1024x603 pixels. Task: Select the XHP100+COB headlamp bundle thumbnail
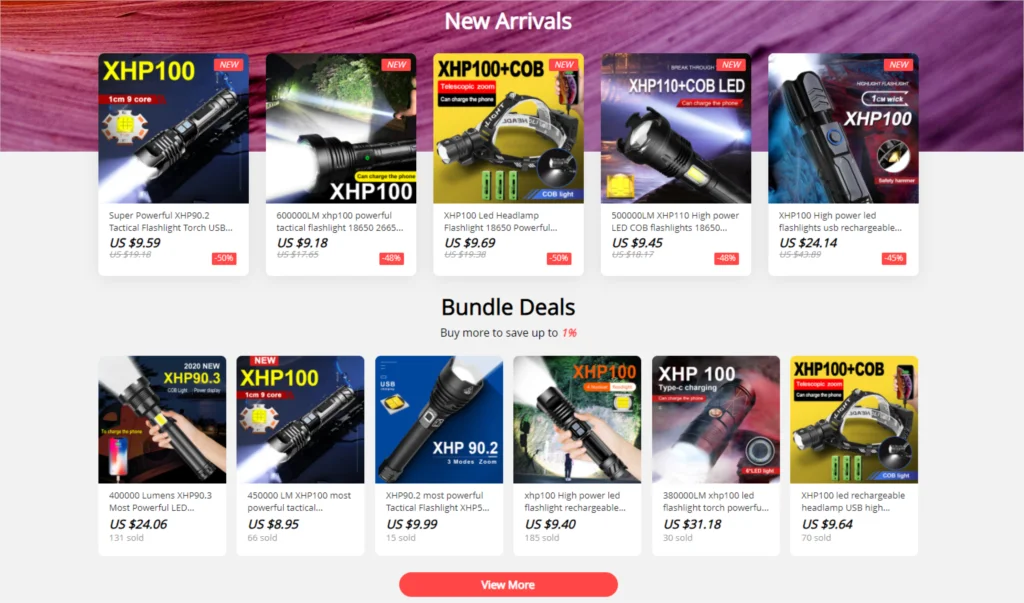pos(854,419)
